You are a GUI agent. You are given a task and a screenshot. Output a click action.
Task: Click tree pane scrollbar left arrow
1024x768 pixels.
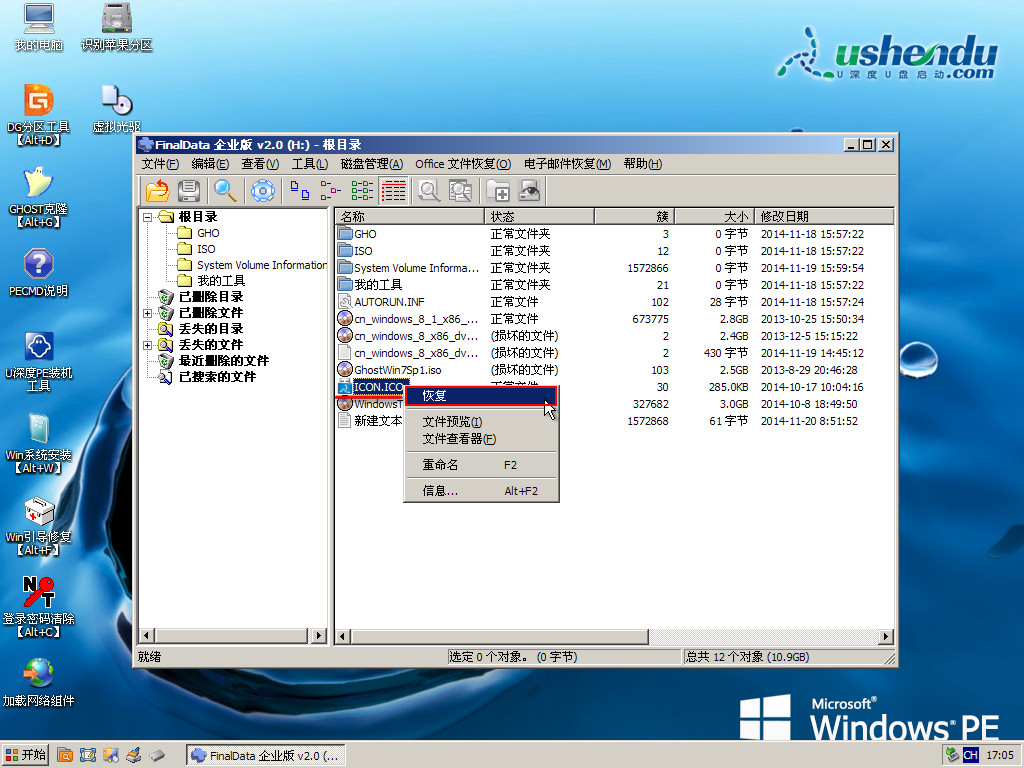(x=147, y=635)
